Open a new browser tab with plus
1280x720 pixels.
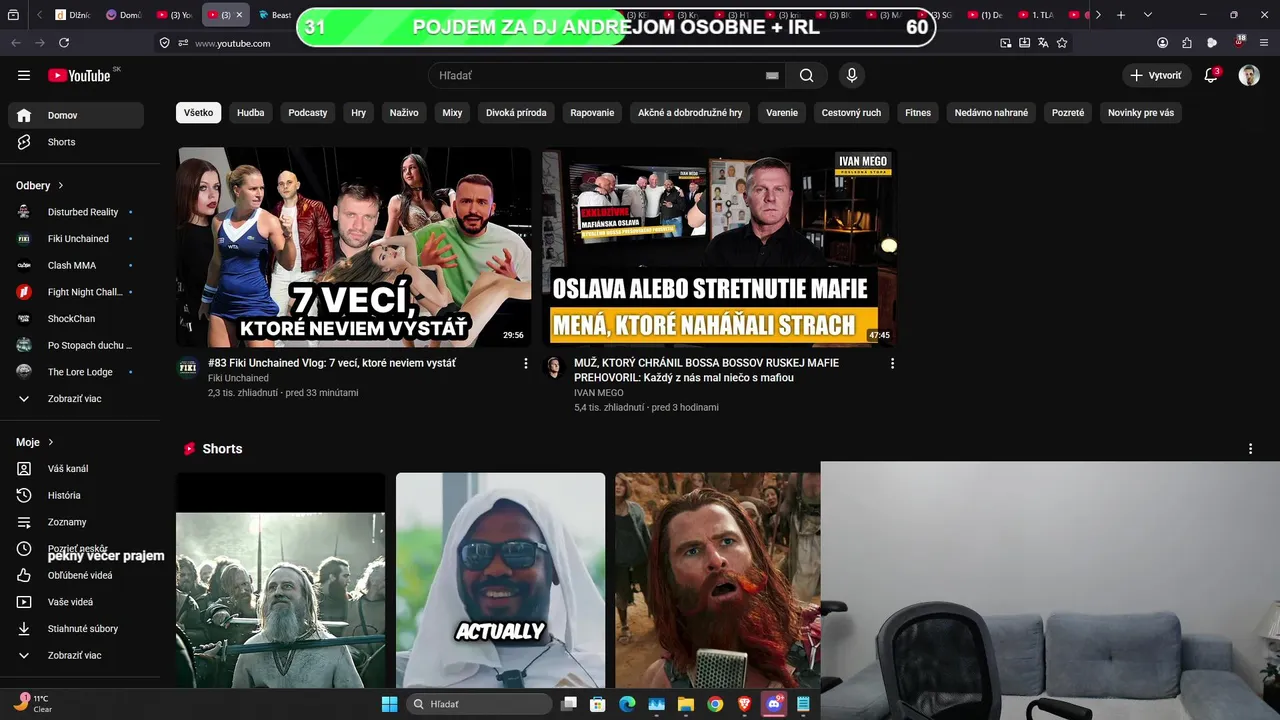pyautogui.click(x=1121, y=15)
